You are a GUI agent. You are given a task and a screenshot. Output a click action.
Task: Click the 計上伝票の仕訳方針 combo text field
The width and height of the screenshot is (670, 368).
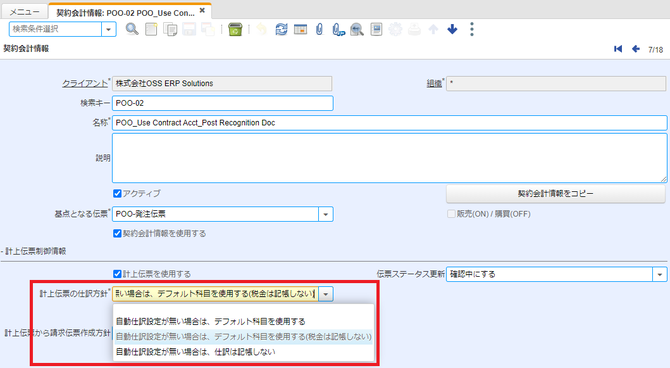(215, 294)
